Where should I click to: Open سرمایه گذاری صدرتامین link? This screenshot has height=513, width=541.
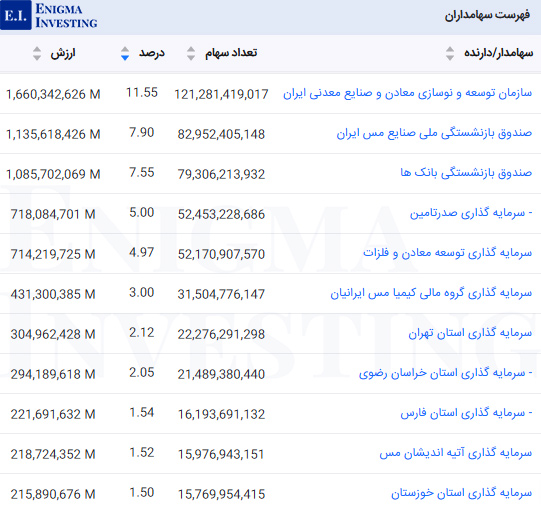[471, 213]
